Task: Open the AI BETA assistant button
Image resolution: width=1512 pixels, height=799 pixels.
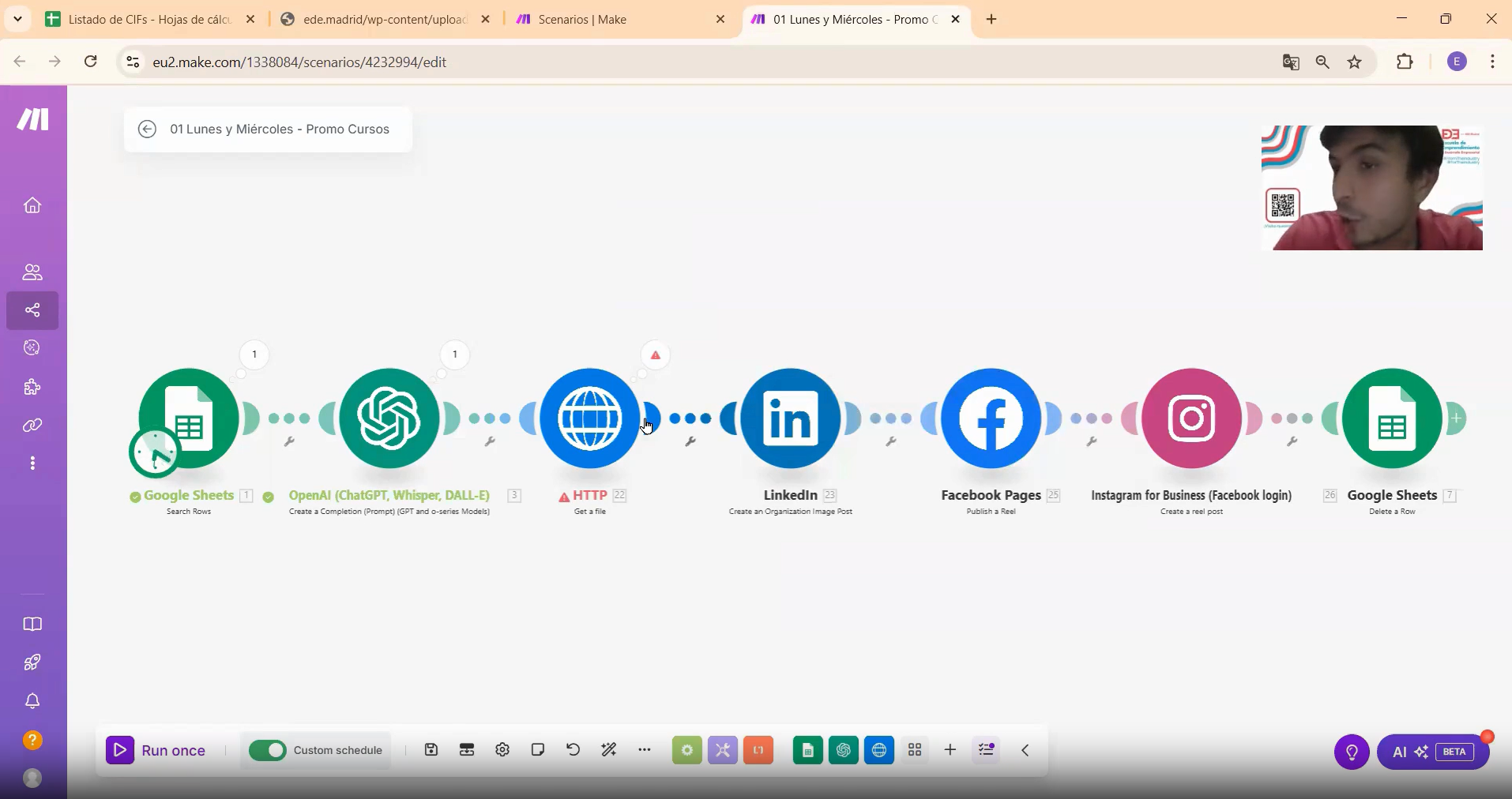Action: 1433,752
